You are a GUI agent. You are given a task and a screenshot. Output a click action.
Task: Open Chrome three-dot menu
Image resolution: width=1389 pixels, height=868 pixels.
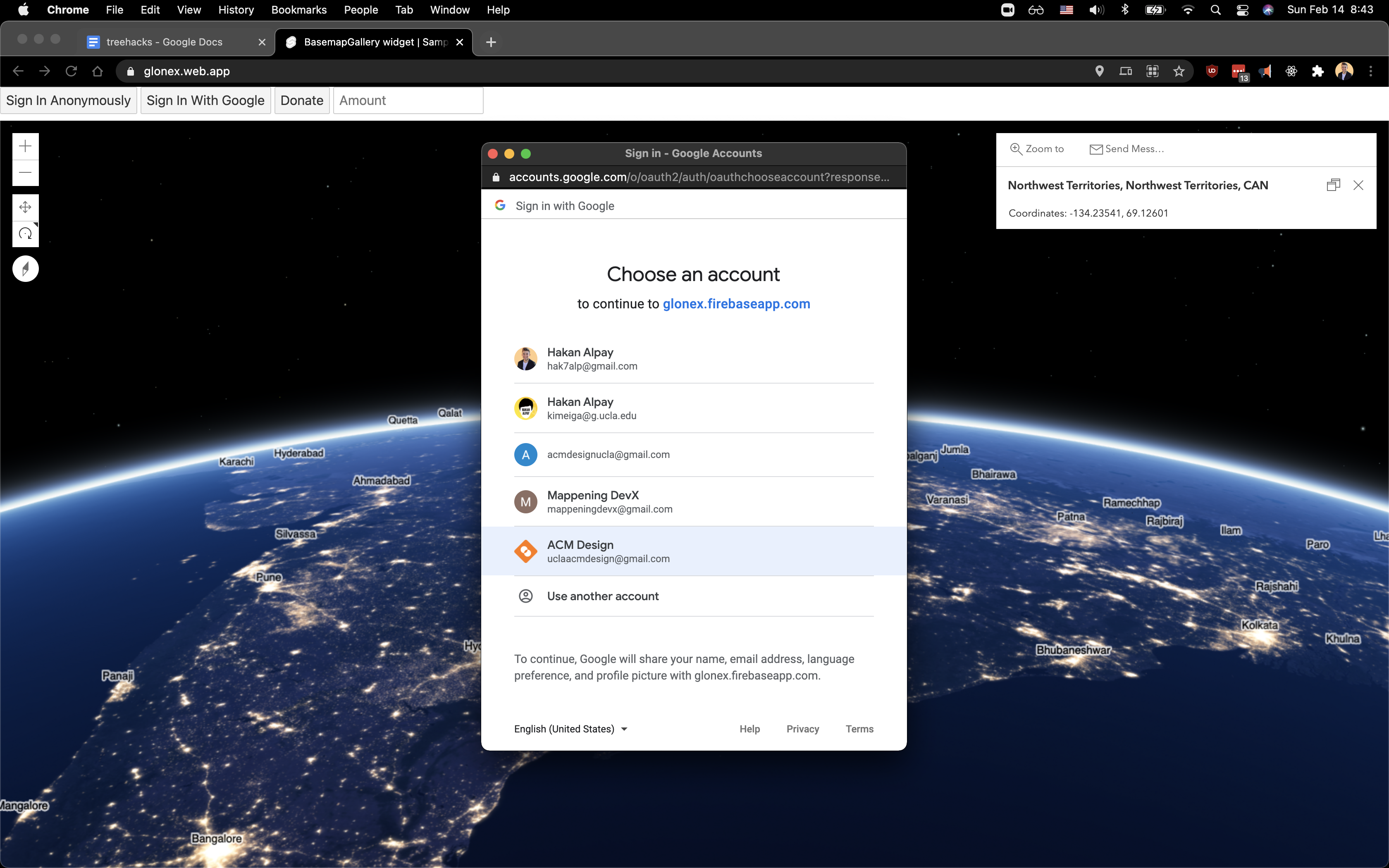tap(1371, 71)
